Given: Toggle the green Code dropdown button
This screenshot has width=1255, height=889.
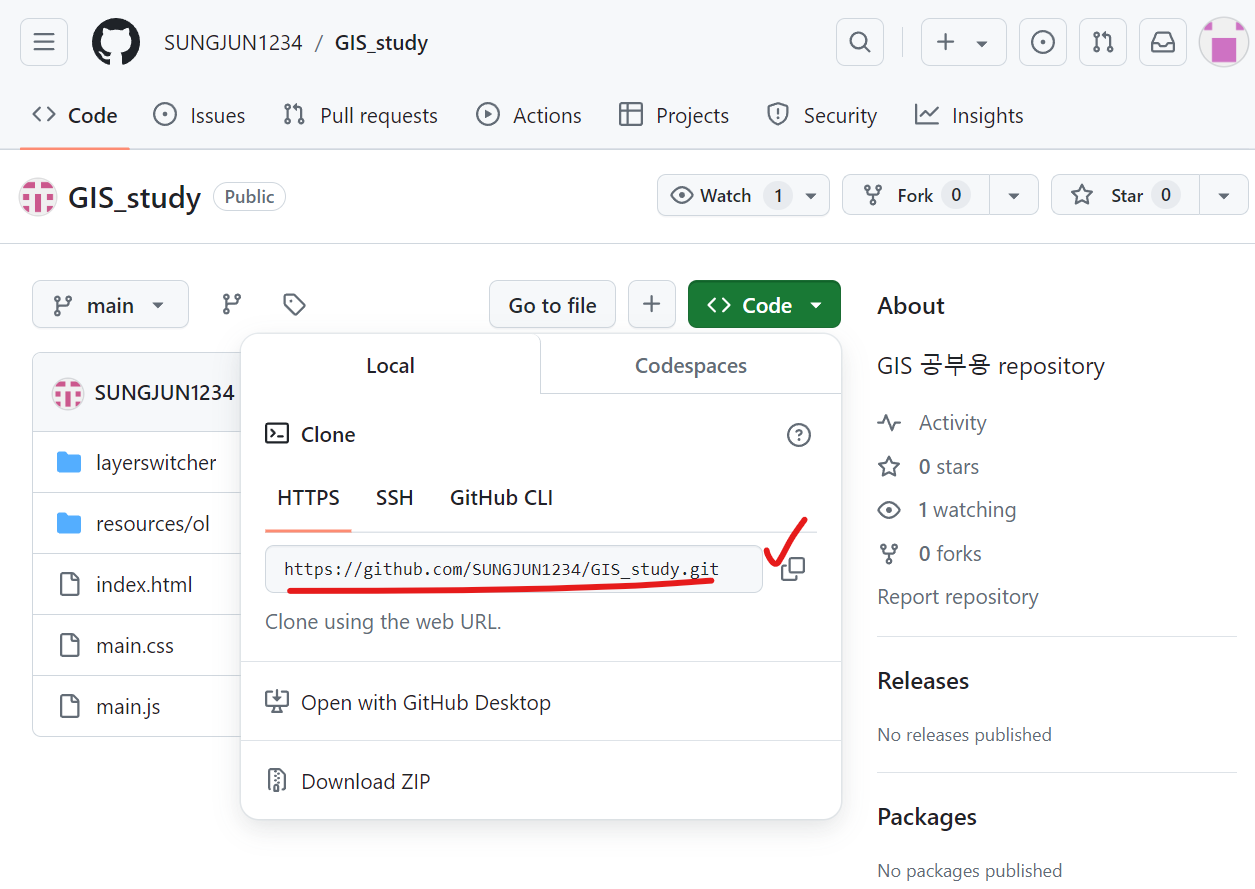Looking at the screenshot, I should tap(764, 304).
